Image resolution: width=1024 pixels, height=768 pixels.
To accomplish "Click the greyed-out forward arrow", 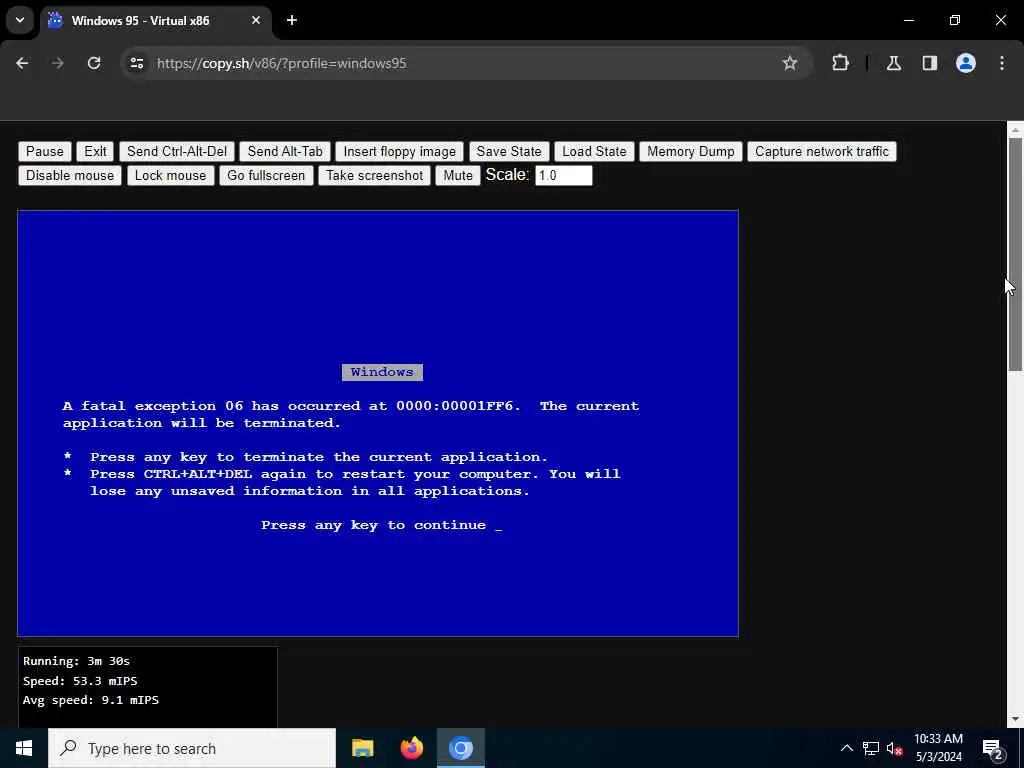I will 58,63.
